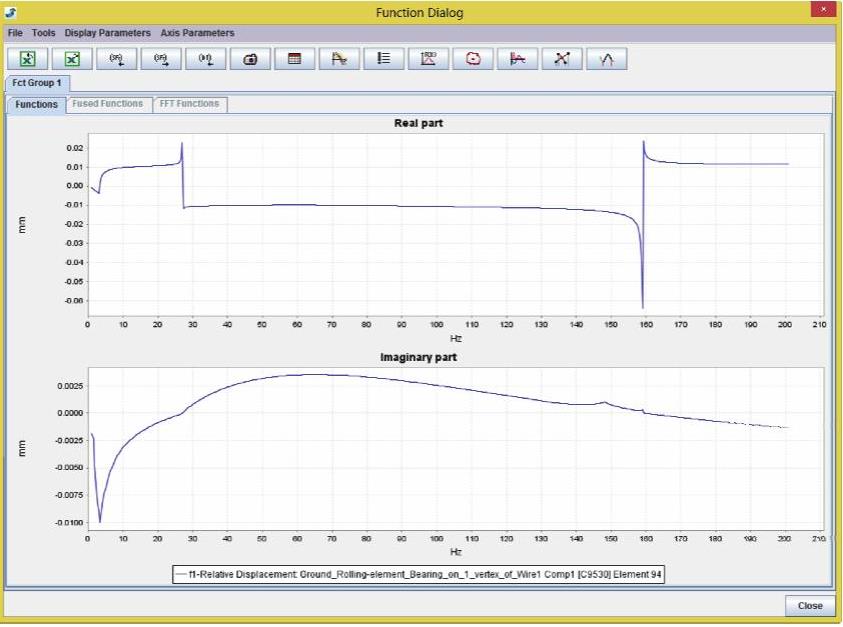Open the Display Parameters menu

click(107, 33)
